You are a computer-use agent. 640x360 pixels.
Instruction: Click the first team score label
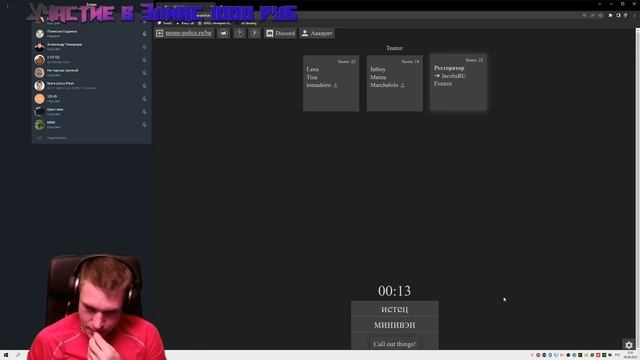[x=347, y=61]
